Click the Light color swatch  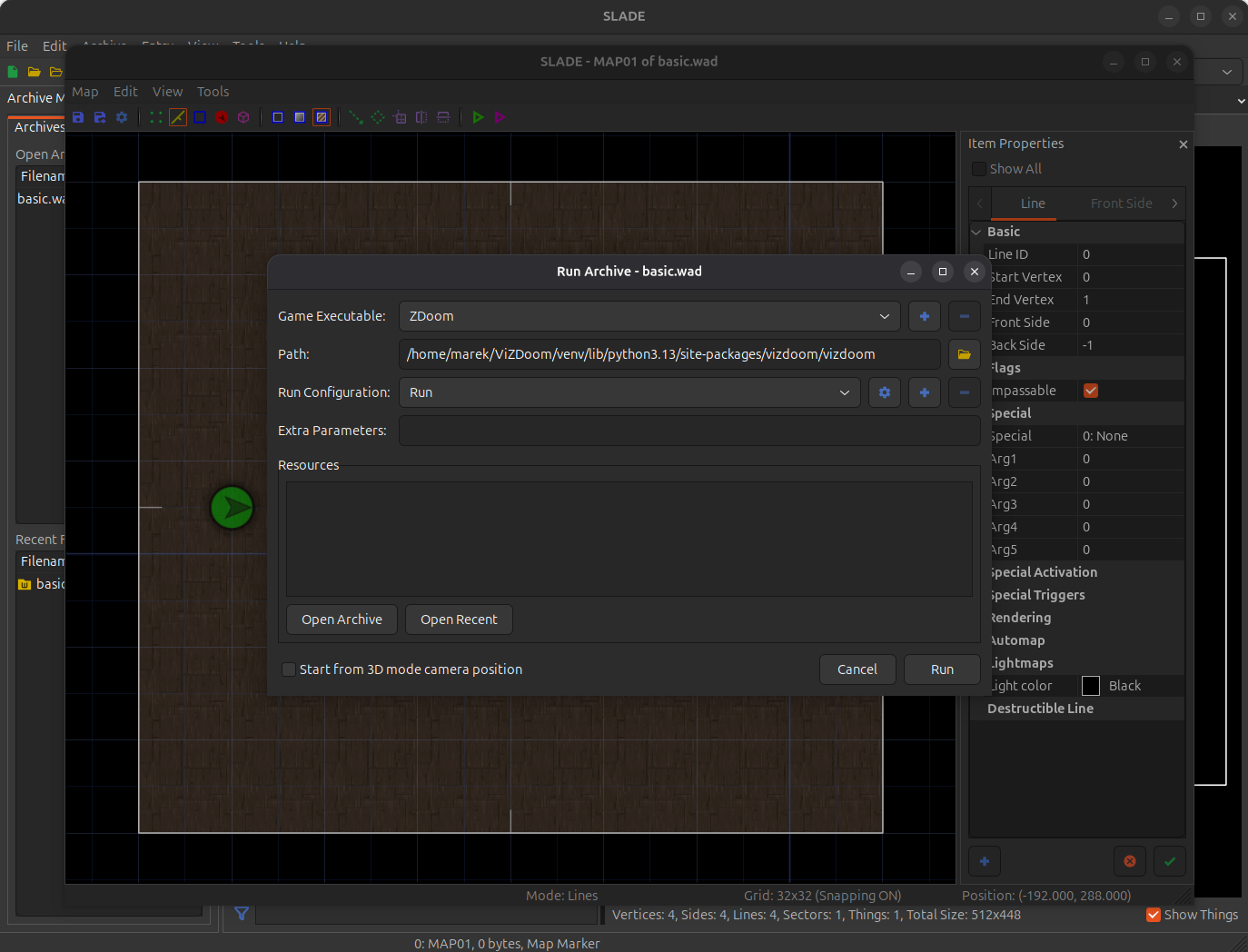pos(1091,686)
